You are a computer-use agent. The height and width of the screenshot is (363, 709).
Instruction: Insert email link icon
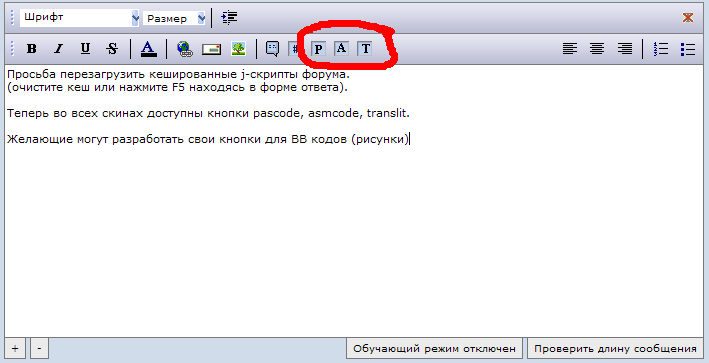click(211, 49)
